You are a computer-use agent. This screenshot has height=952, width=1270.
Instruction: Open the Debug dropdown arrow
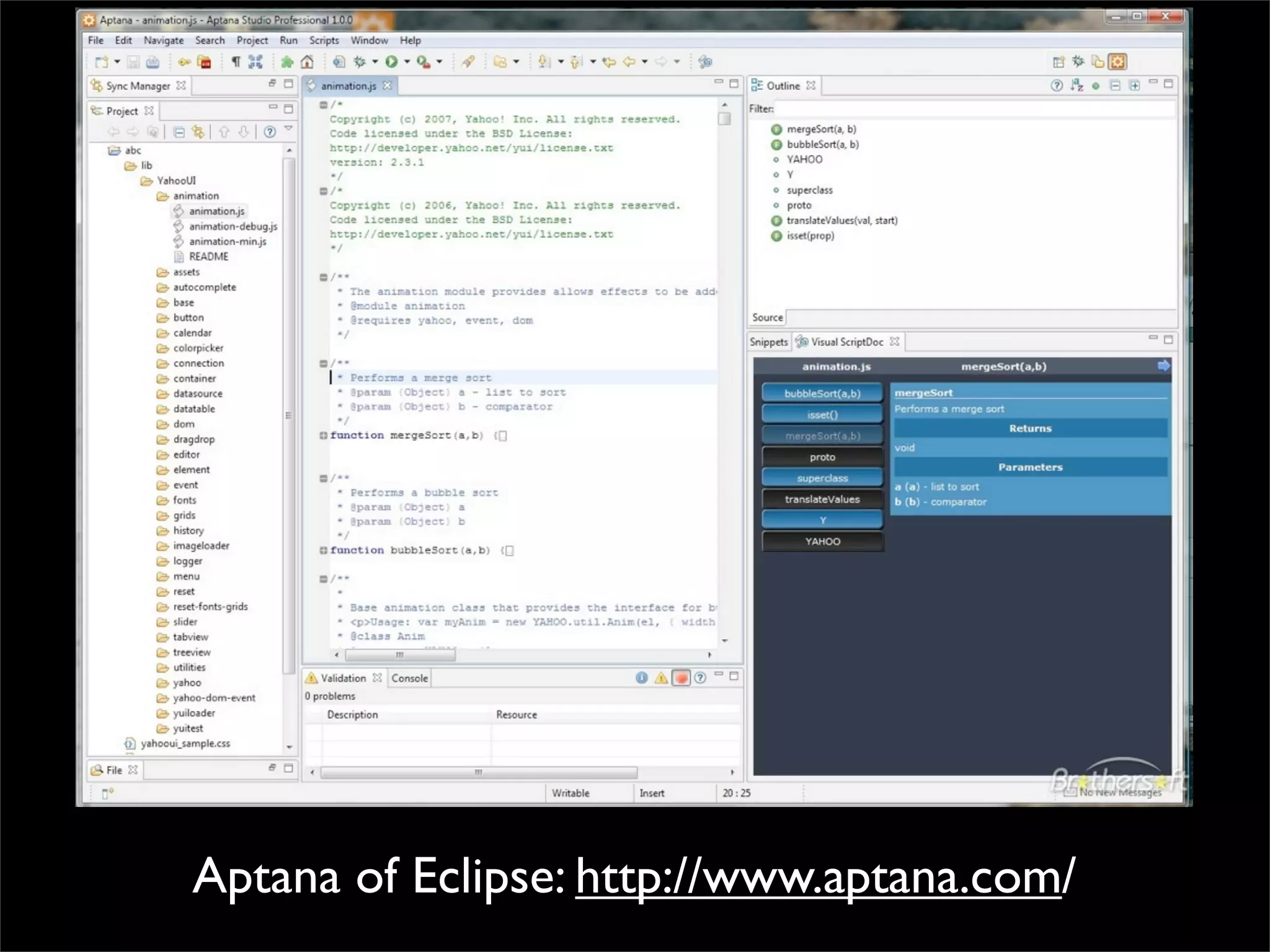click(375, 61)
